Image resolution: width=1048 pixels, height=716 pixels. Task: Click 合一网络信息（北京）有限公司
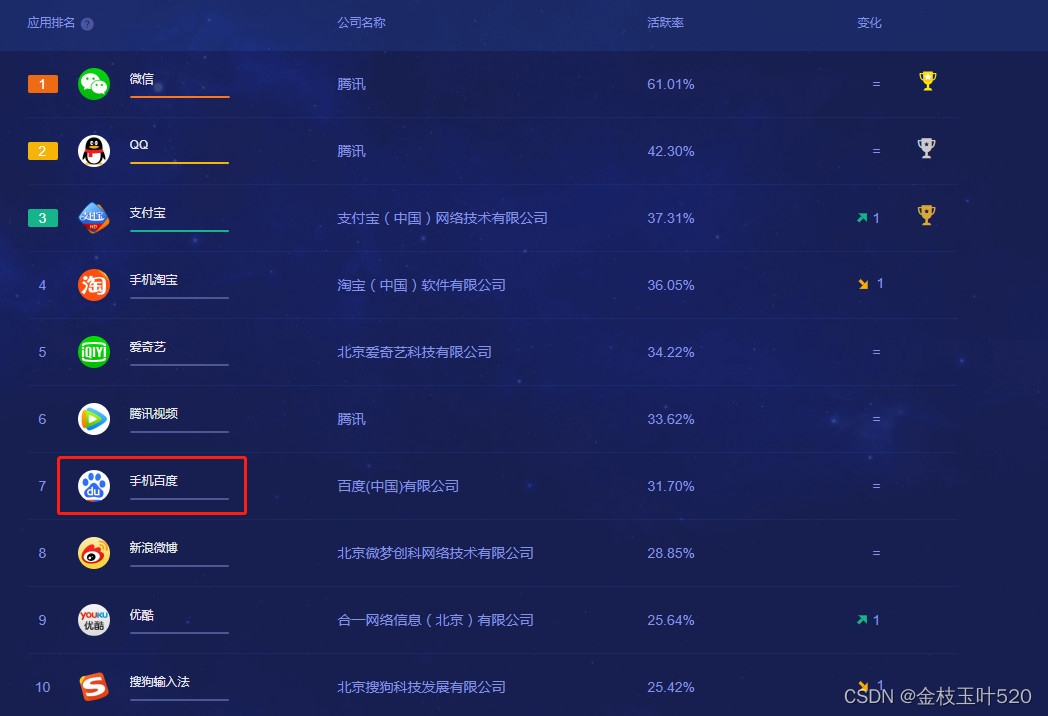[435, 620]
